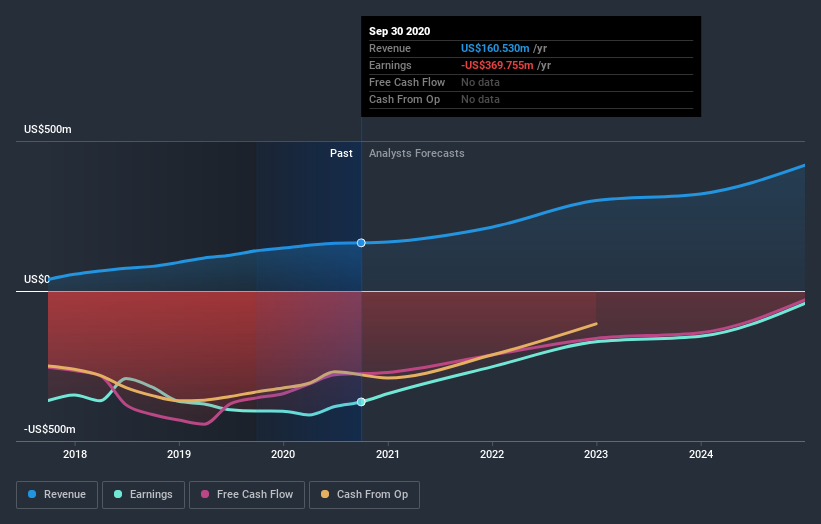The height and width of the screenshot is (524, 821).
Task: Click the 2018 x-axis label
Action: click(75, 454)
